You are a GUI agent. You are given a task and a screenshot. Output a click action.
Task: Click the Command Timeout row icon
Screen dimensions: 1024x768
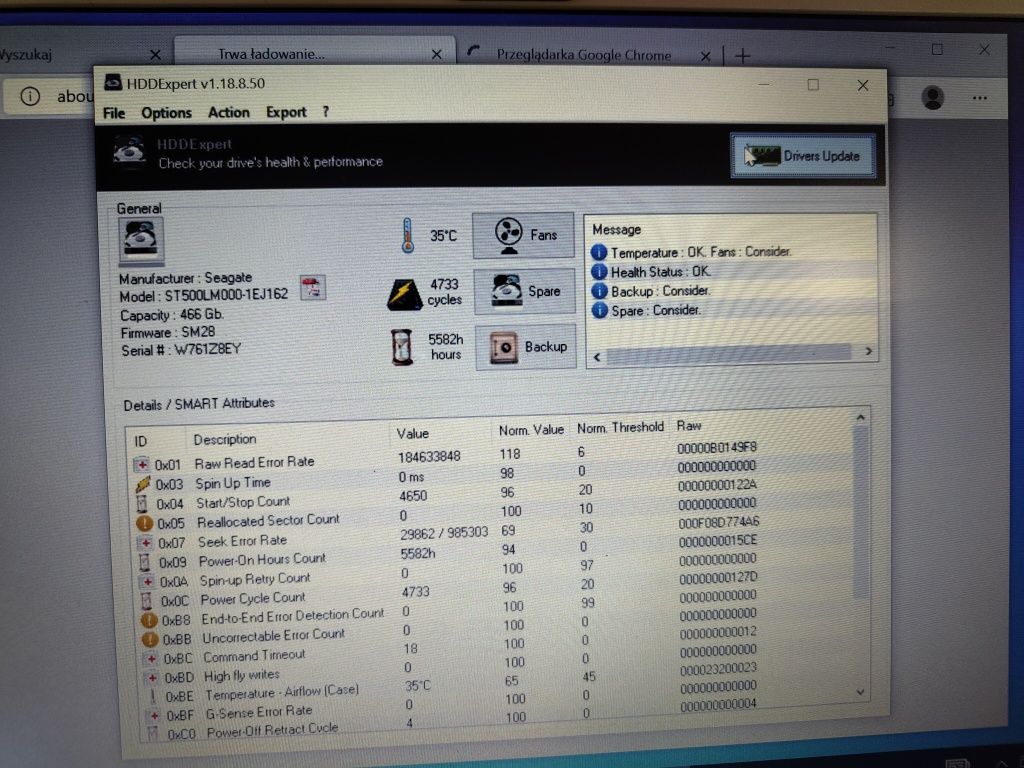pyautogui.click(x=152, y=658)
